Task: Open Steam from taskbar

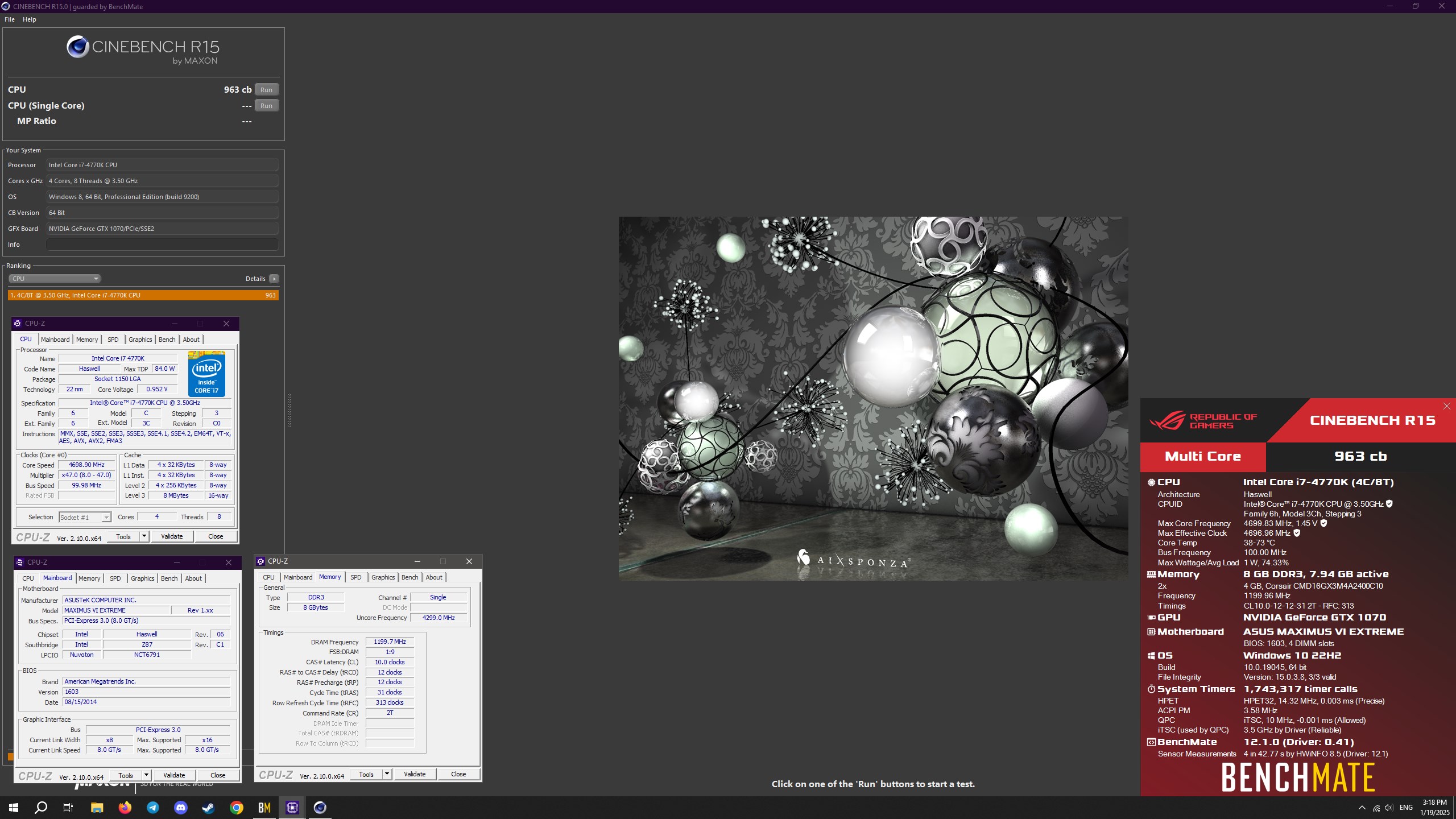Action: tap(208, 808)
